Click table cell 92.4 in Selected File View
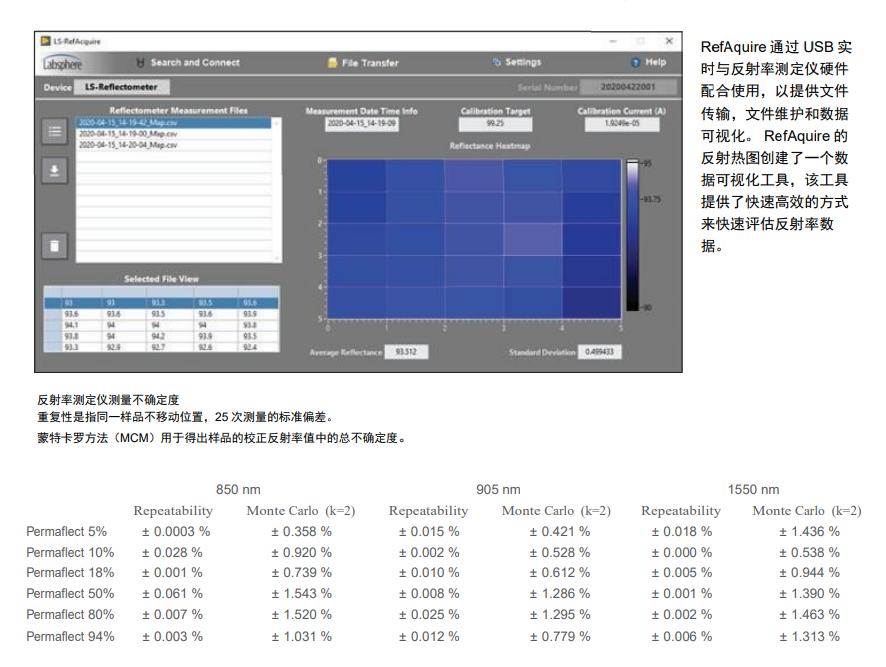The height and width of the screenshot is (667, 886). pyautogui.click(x=251, y=347)
